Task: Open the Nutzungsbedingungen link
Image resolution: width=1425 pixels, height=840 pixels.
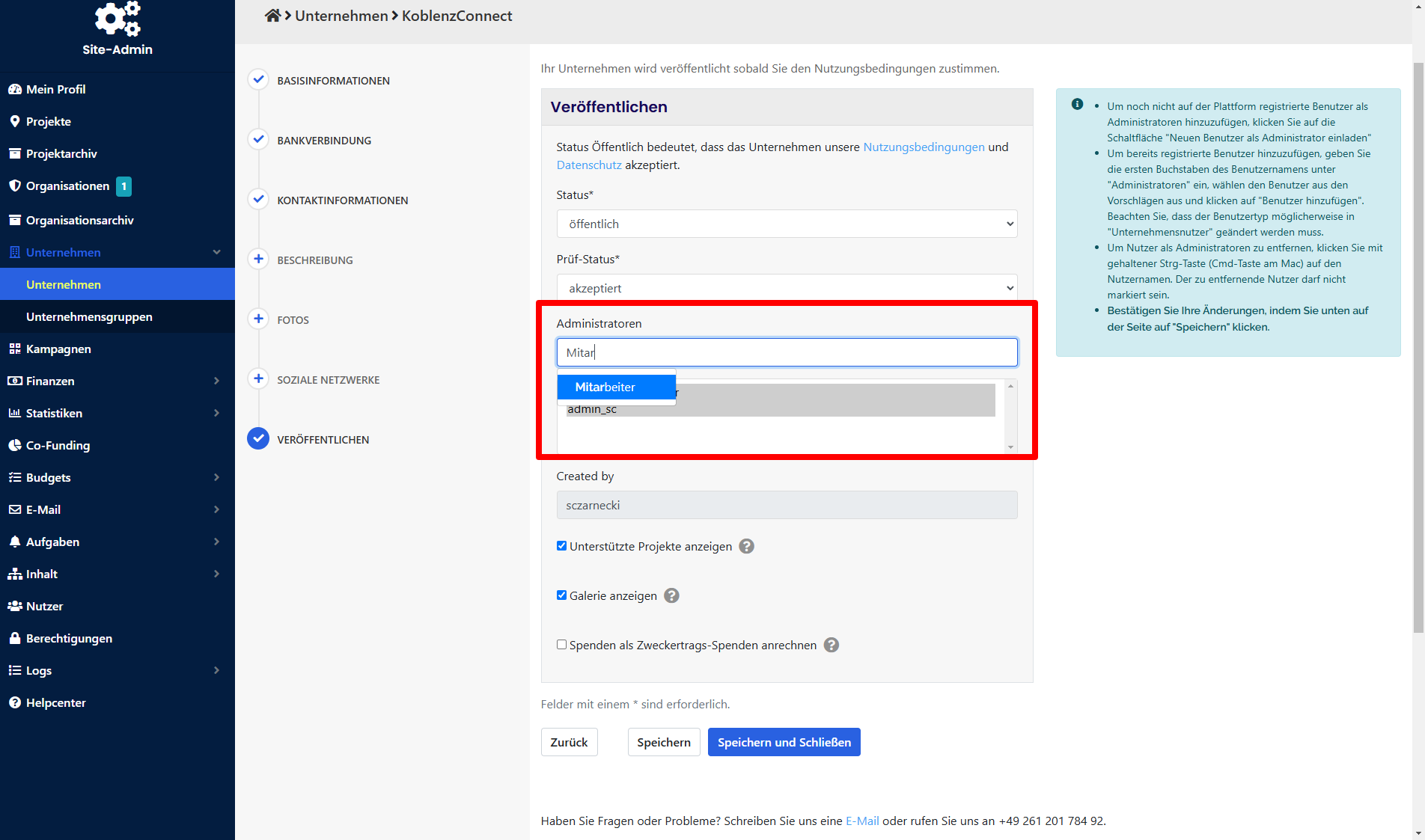Action: [x=924, y=147]
